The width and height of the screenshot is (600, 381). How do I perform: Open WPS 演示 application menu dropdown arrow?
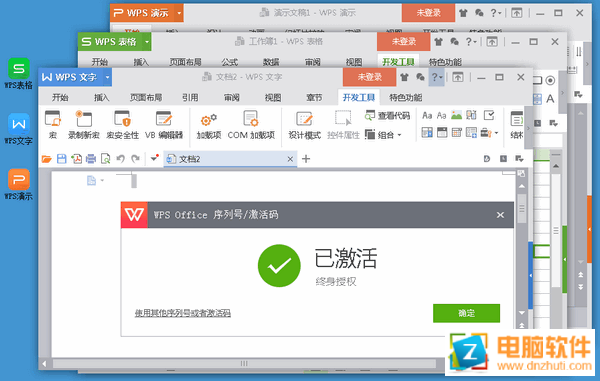[179, 13]
